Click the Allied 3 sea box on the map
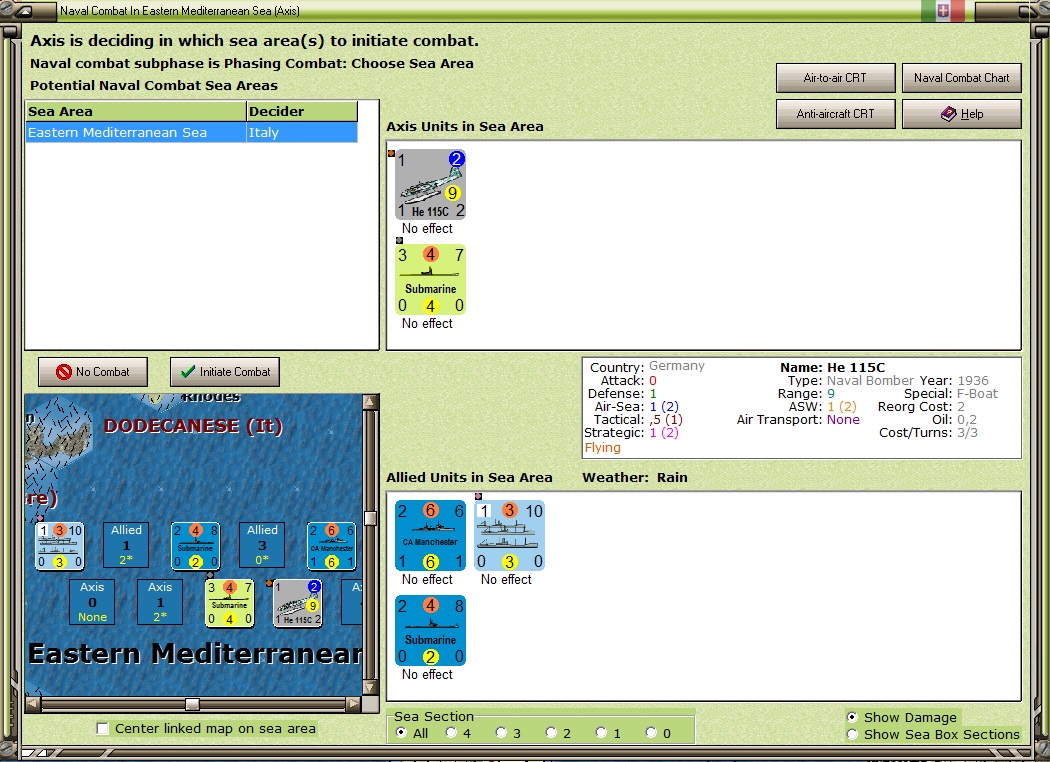Screen dimensions: 1050x762 pyautogui.click(x=262, y=545)
